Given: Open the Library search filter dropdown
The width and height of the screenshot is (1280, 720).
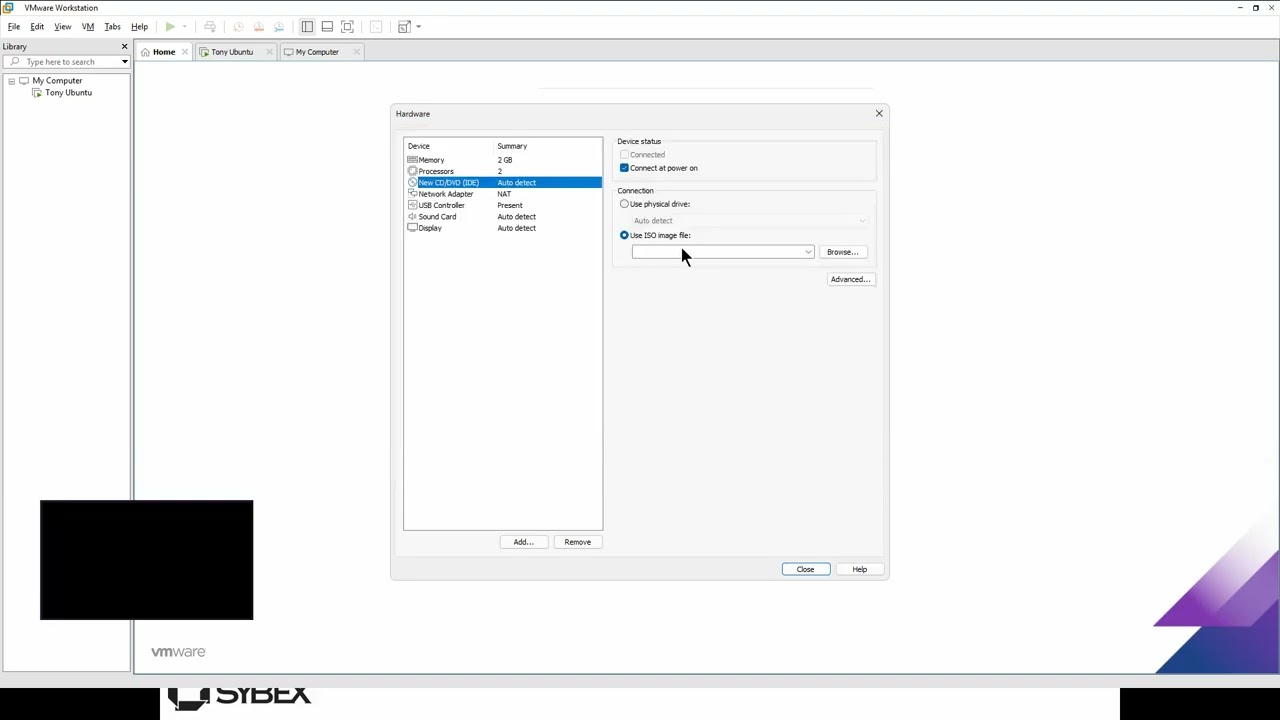Looking at the screenshot, I should click(x=124, y=62).
